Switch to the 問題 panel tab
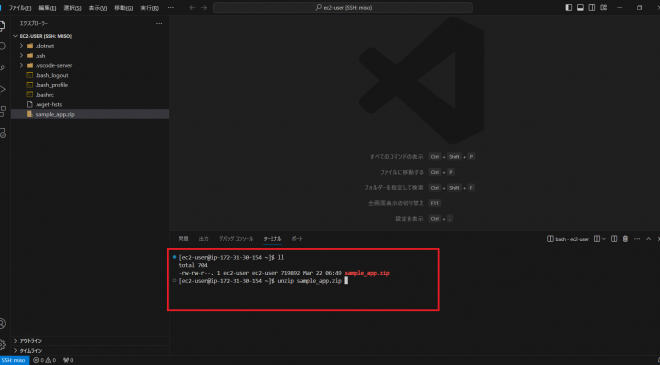 (184, 239)
